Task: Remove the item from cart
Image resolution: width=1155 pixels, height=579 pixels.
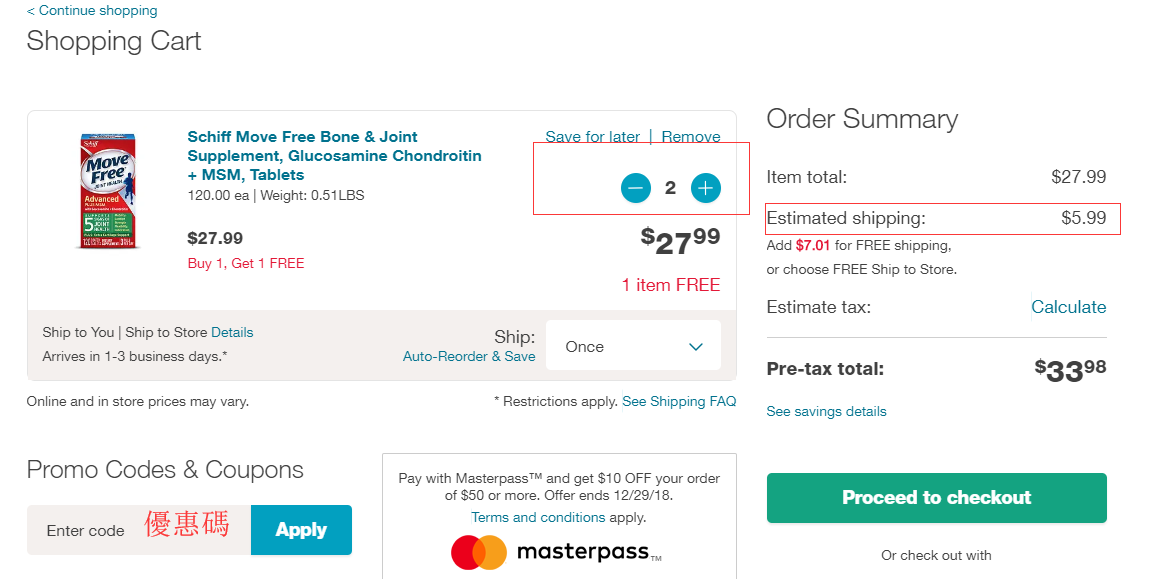Action: (690, 137)
